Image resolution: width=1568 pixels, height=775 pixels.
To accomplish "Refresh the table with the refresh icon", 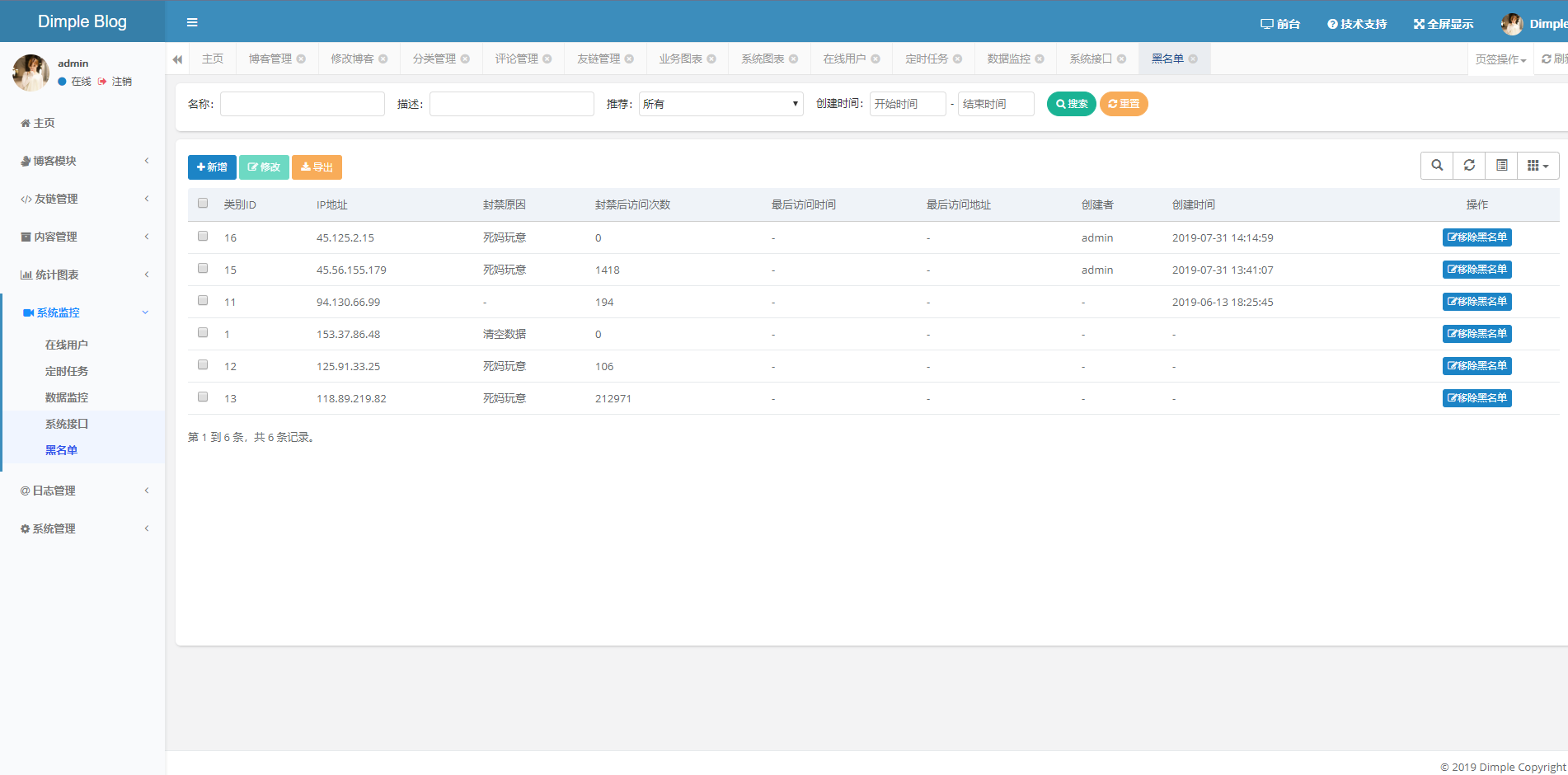I will (1469, 166).
